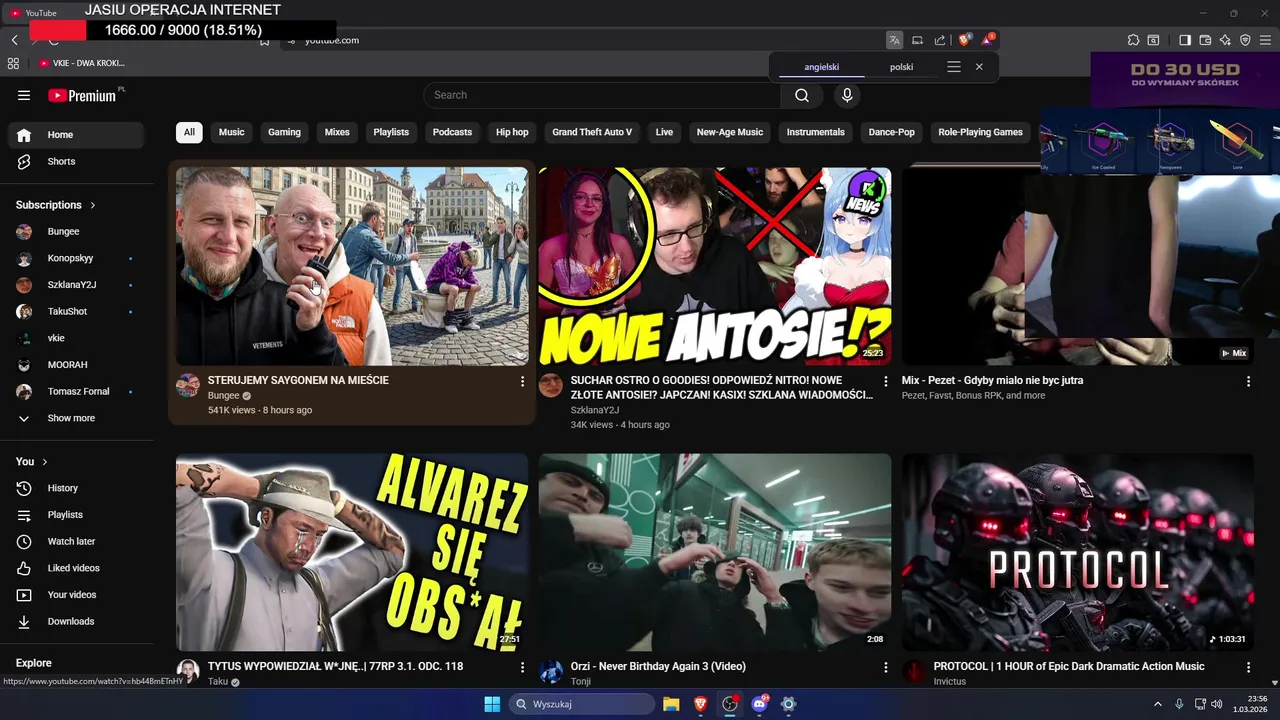Open the PROTOCOL video thumbnail
Viewport: 1280px width, 720px height.
tap(1078, 552)
